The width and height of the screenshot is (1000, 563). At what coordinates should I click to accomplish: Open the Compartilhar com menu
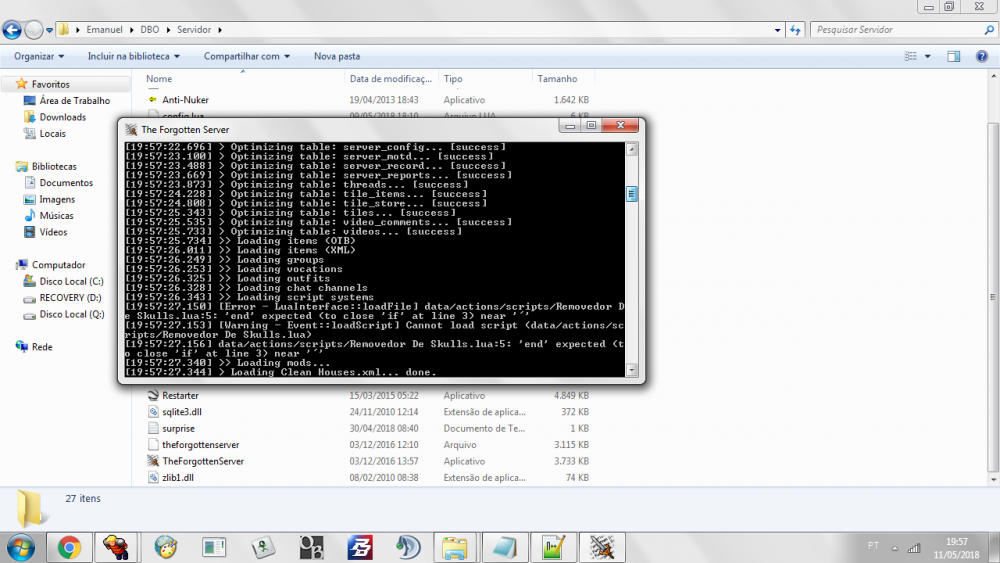point(247,56)
